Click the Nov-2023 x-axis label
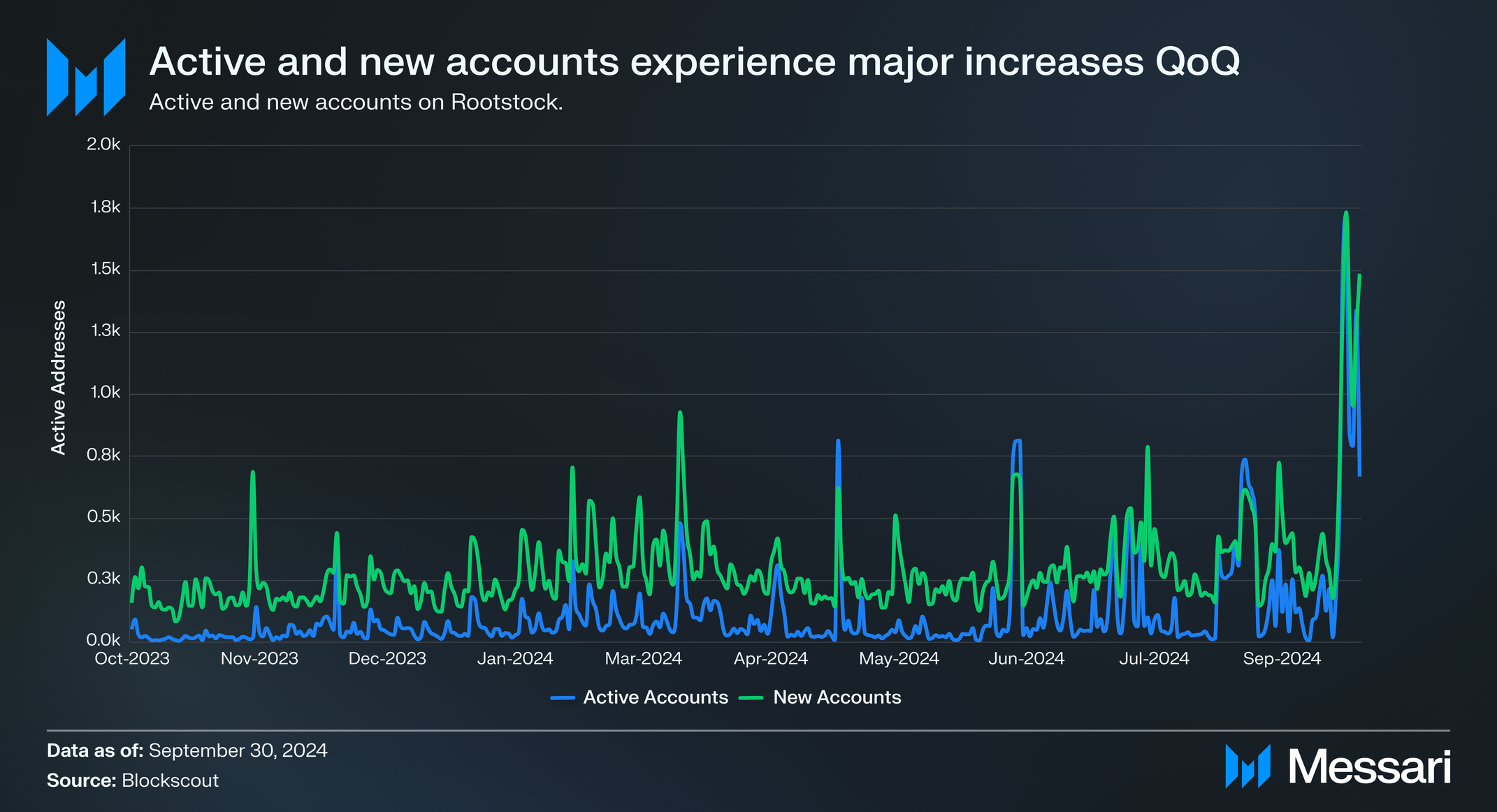 pyautogui.click(x=259, y=659)
